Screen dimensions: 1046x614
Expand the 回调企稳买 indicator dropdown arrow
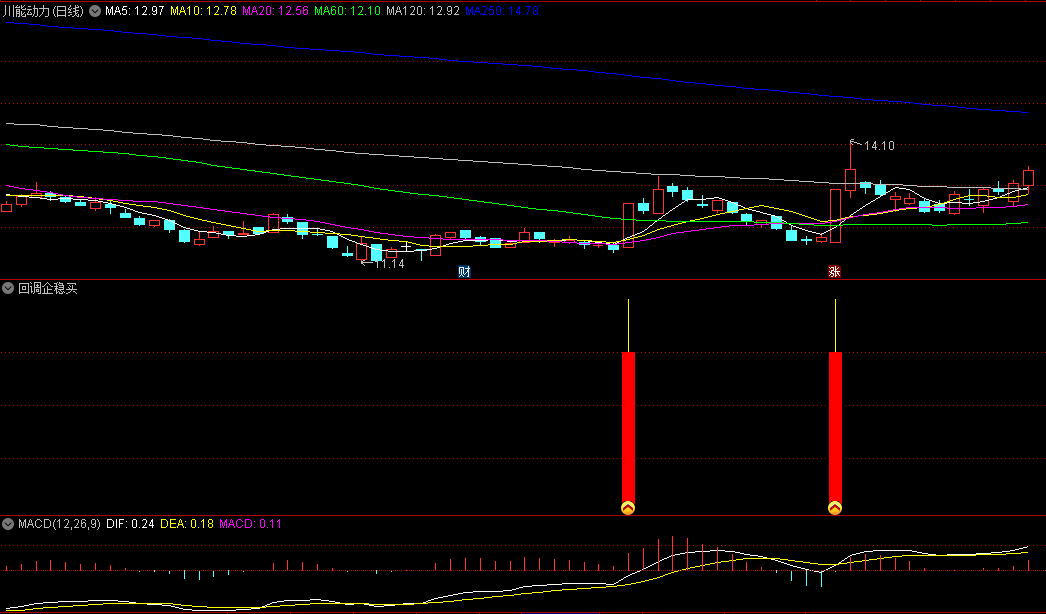(x=8, y=288)
